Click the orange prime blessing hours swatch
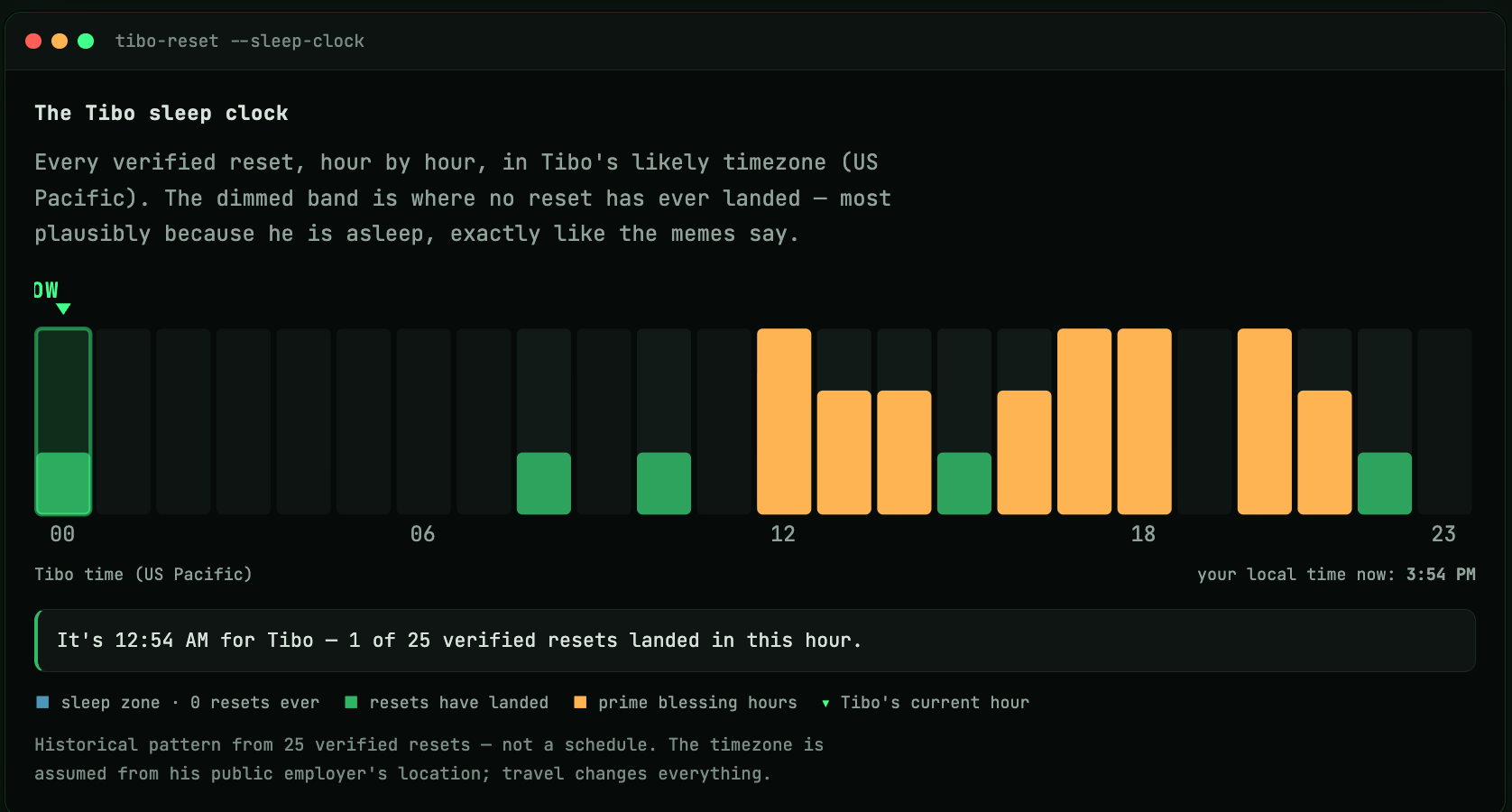This screenshot has width=1512, height=812. point(580,702)
